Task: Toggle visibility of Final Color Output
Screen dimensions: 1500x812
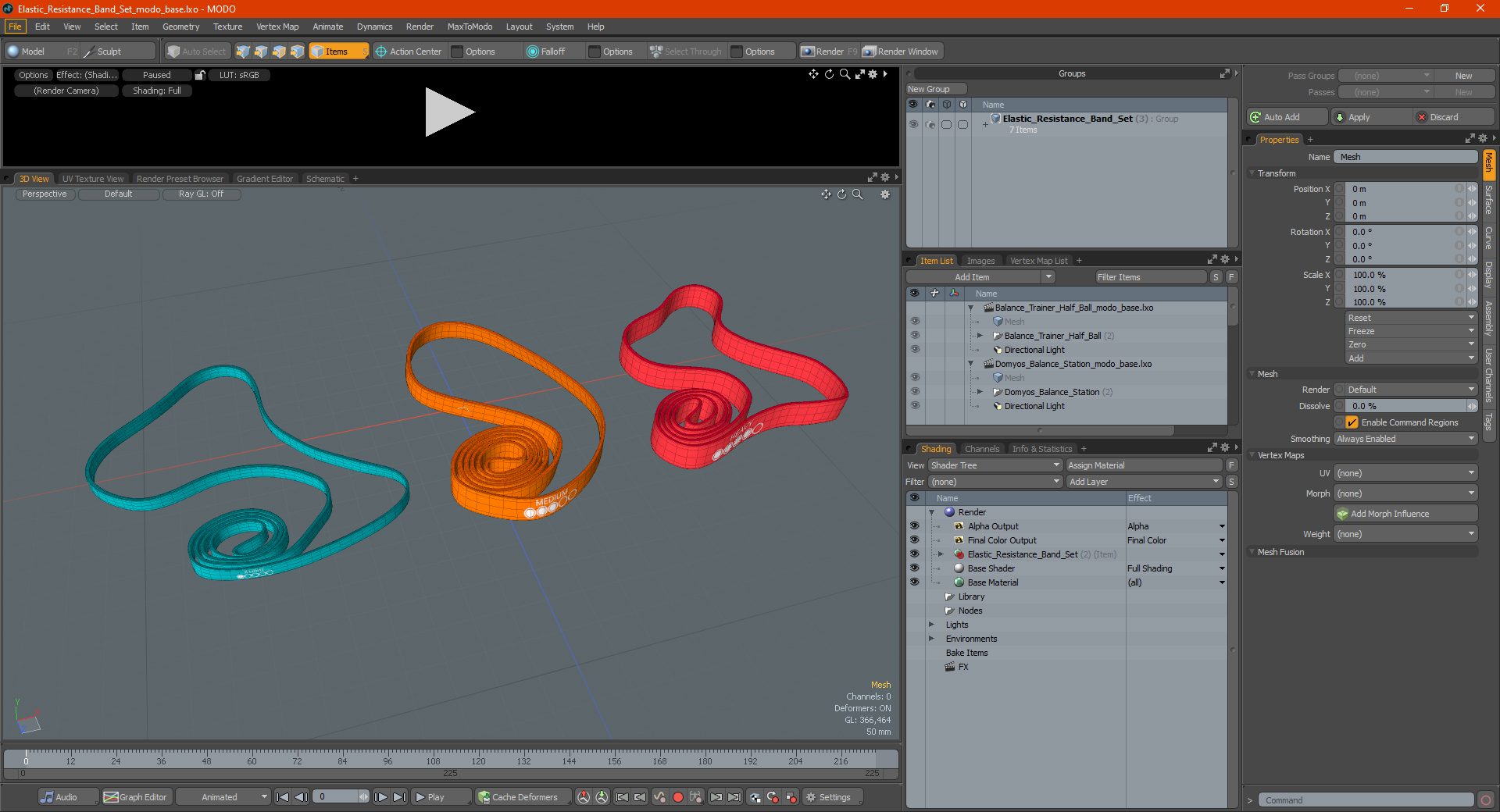Action: (x=914, y=540)
